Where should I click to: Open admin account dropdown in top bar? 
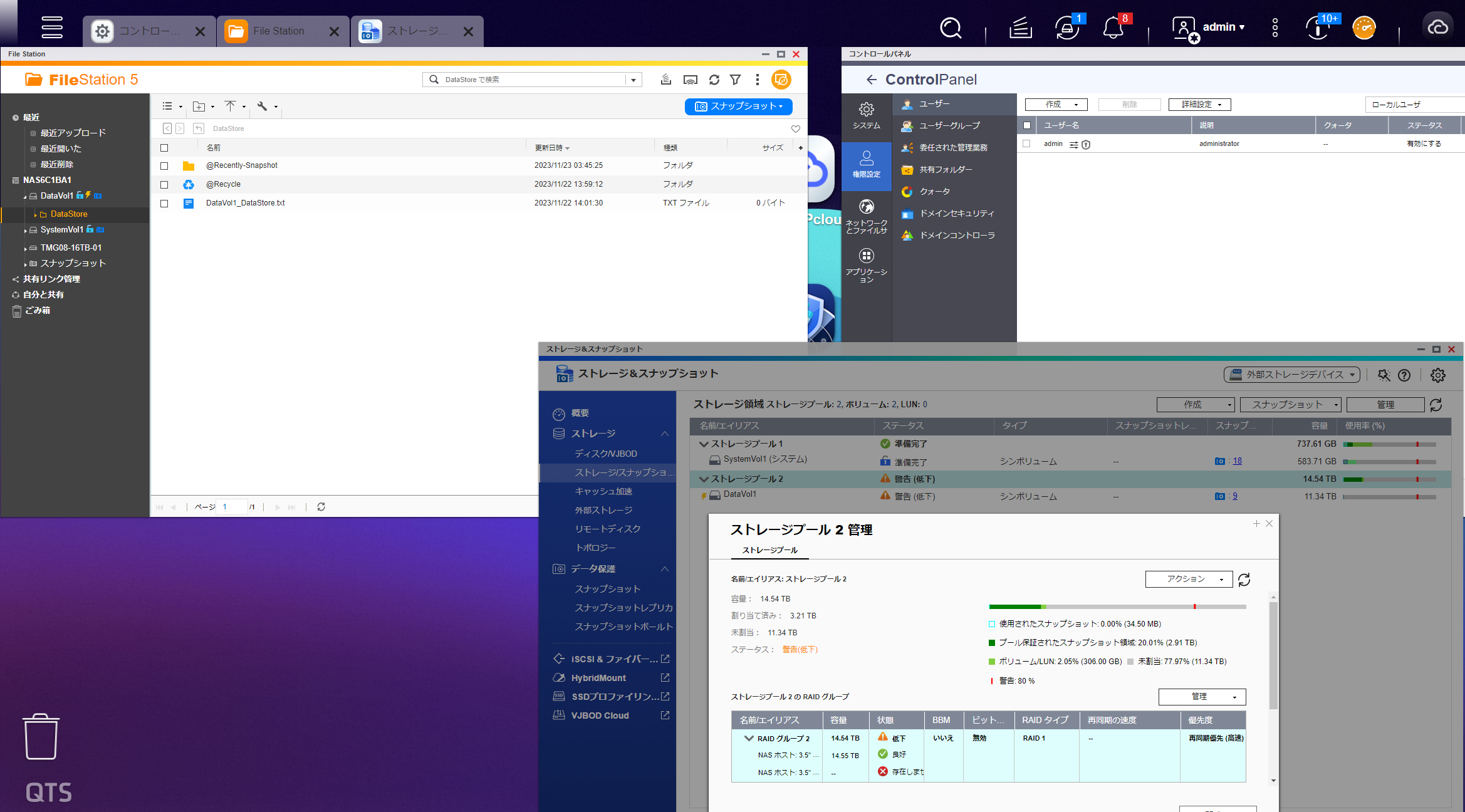click(1209, 28)
